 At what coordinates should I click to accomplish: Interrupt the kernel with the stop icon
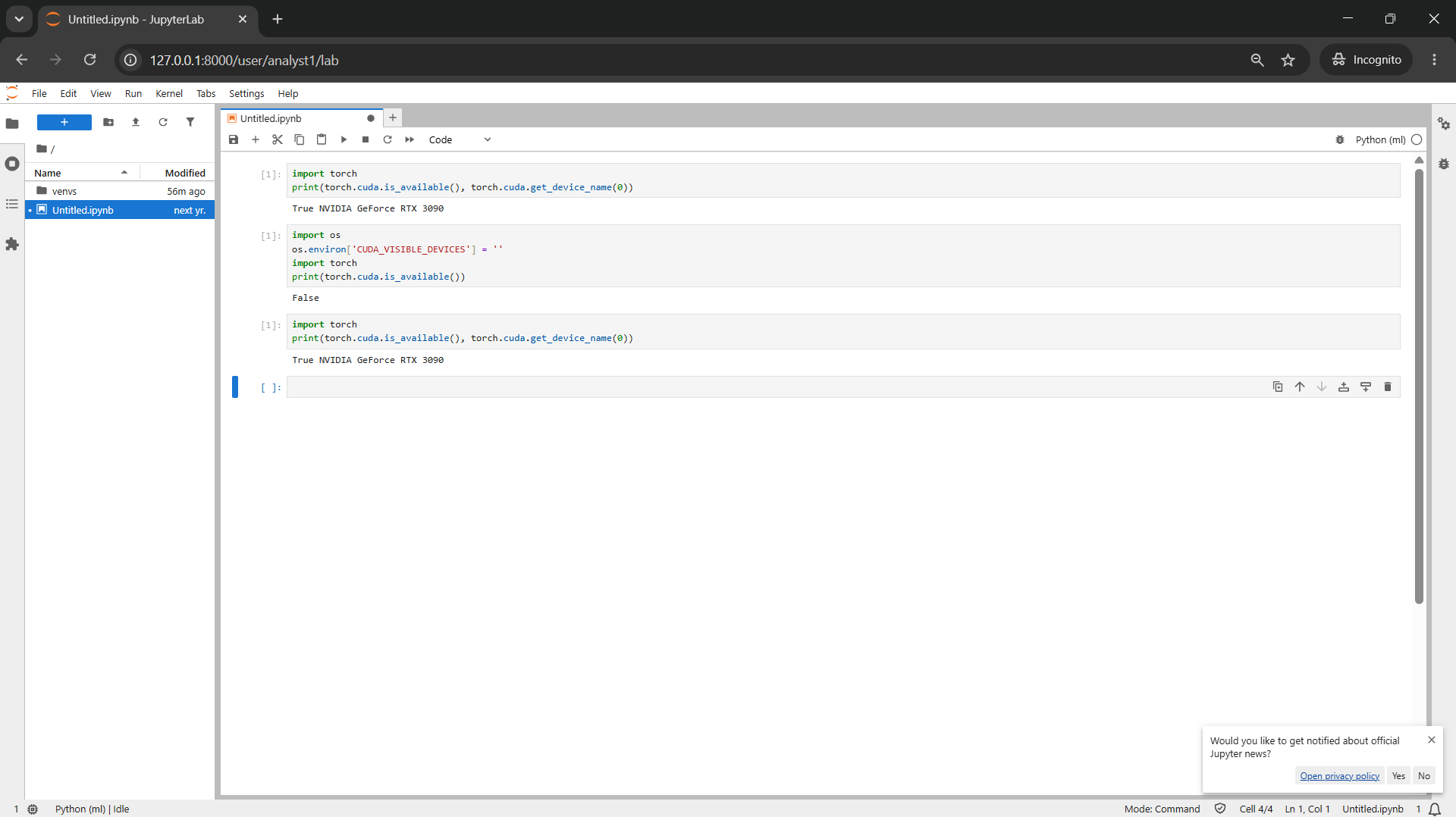tap(366, 139)
